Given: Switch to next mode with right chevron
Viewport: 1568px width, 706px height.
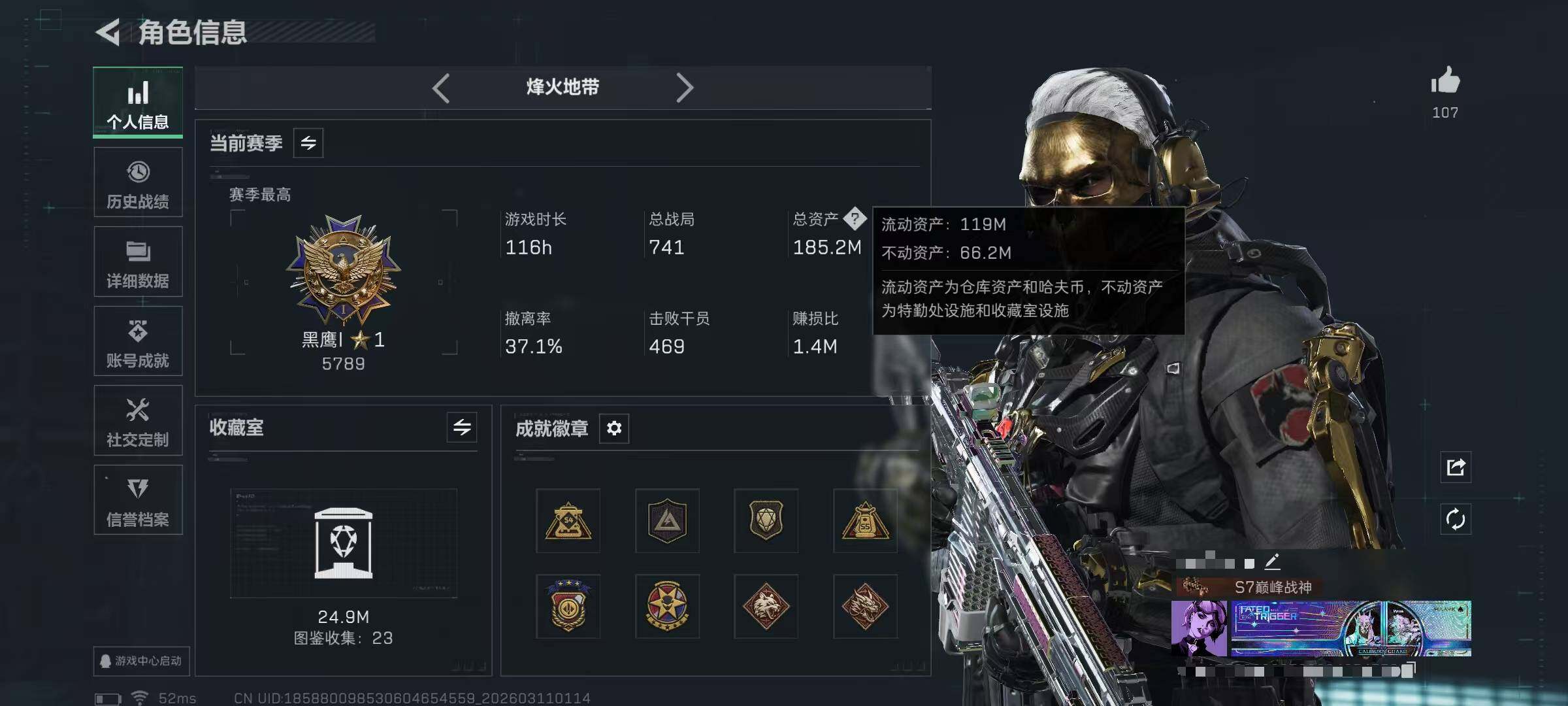Looking at the screenshot, I should click(x=684, y=88).
